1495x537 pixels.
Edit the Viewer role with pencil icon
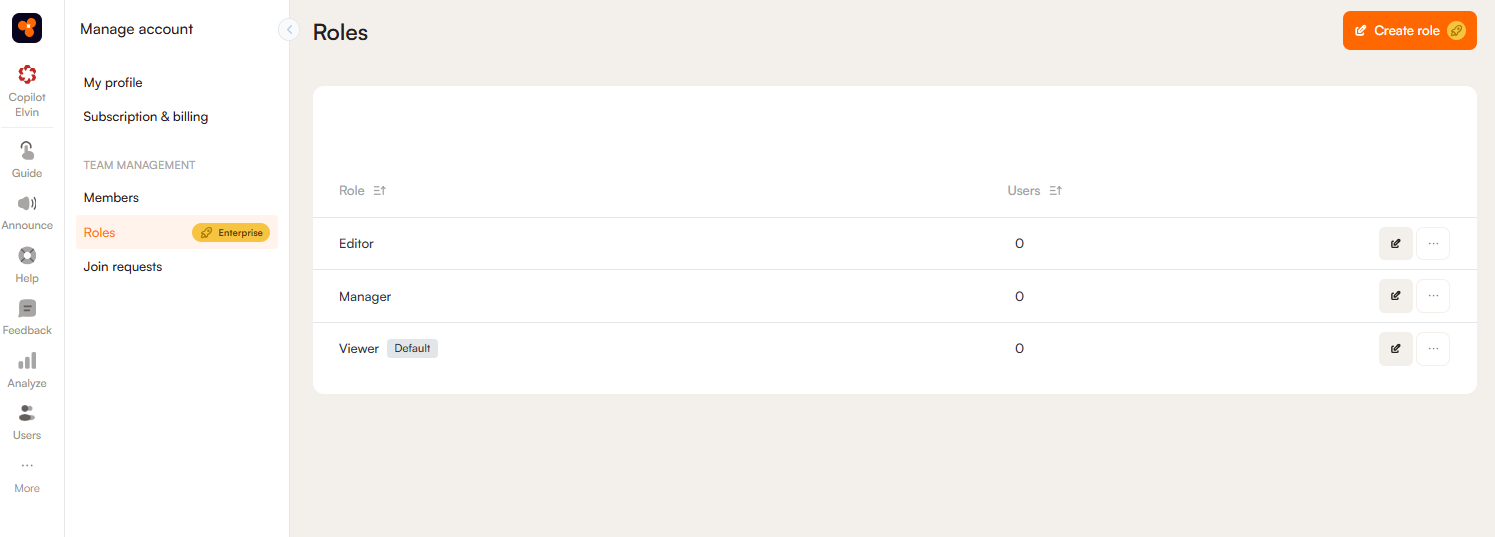pyautogui.click(x=1395, y=349)
